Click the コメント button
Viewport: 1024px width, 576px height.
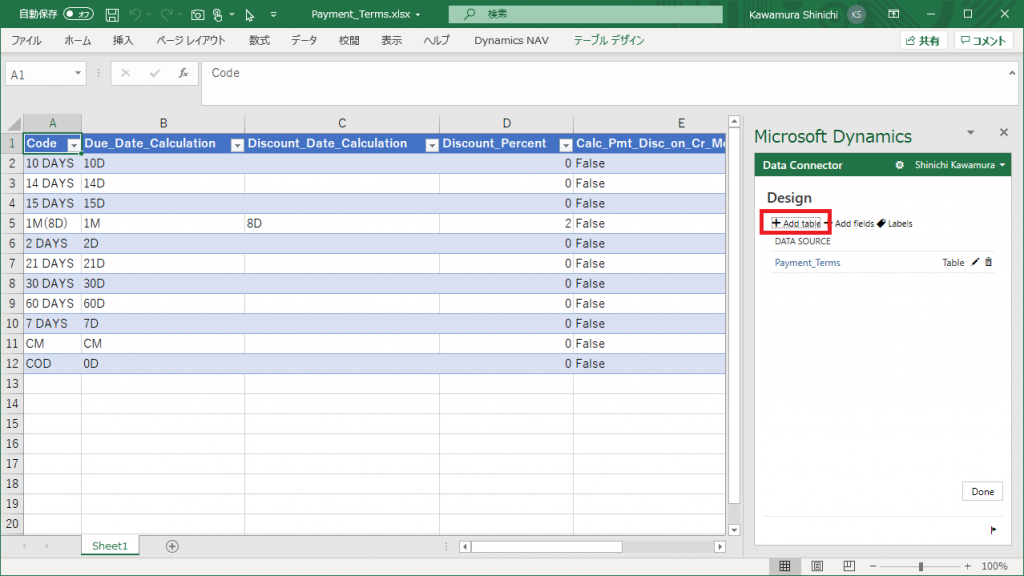pos(983,40)
